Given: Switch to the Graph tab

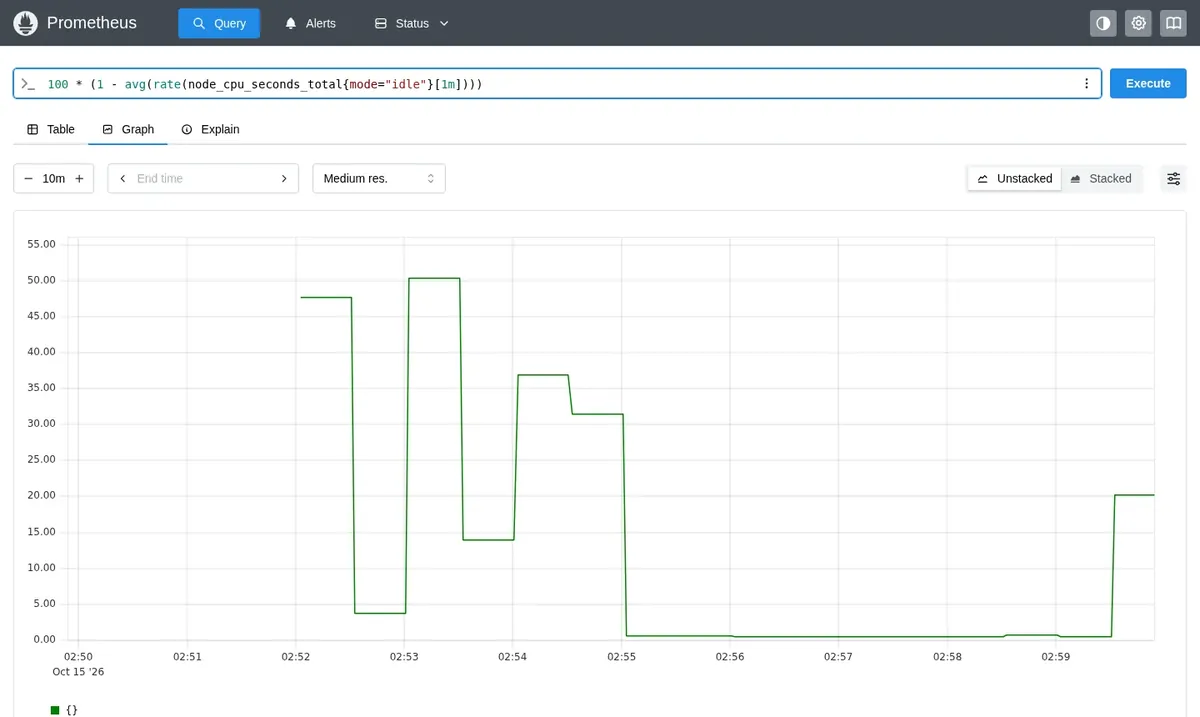Looking at the screenshot, I should [128, 129].
